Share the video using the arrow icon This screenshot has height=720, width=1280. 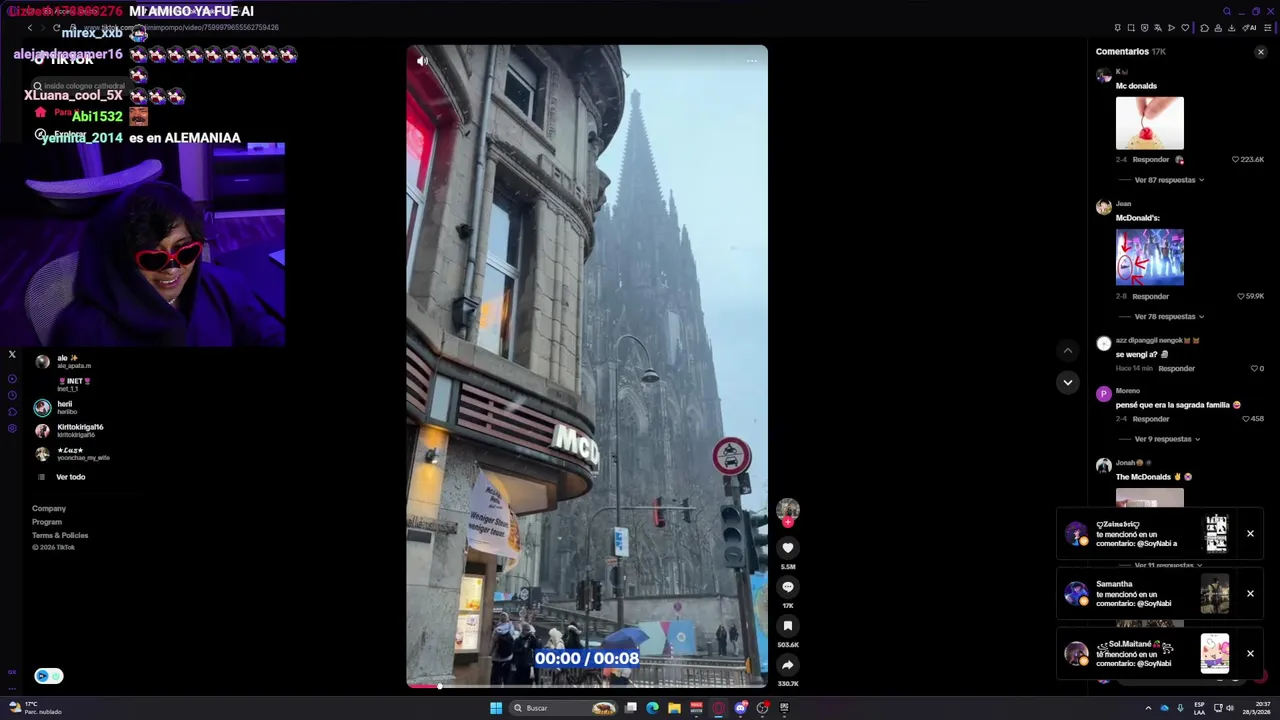tap(788, 665)
